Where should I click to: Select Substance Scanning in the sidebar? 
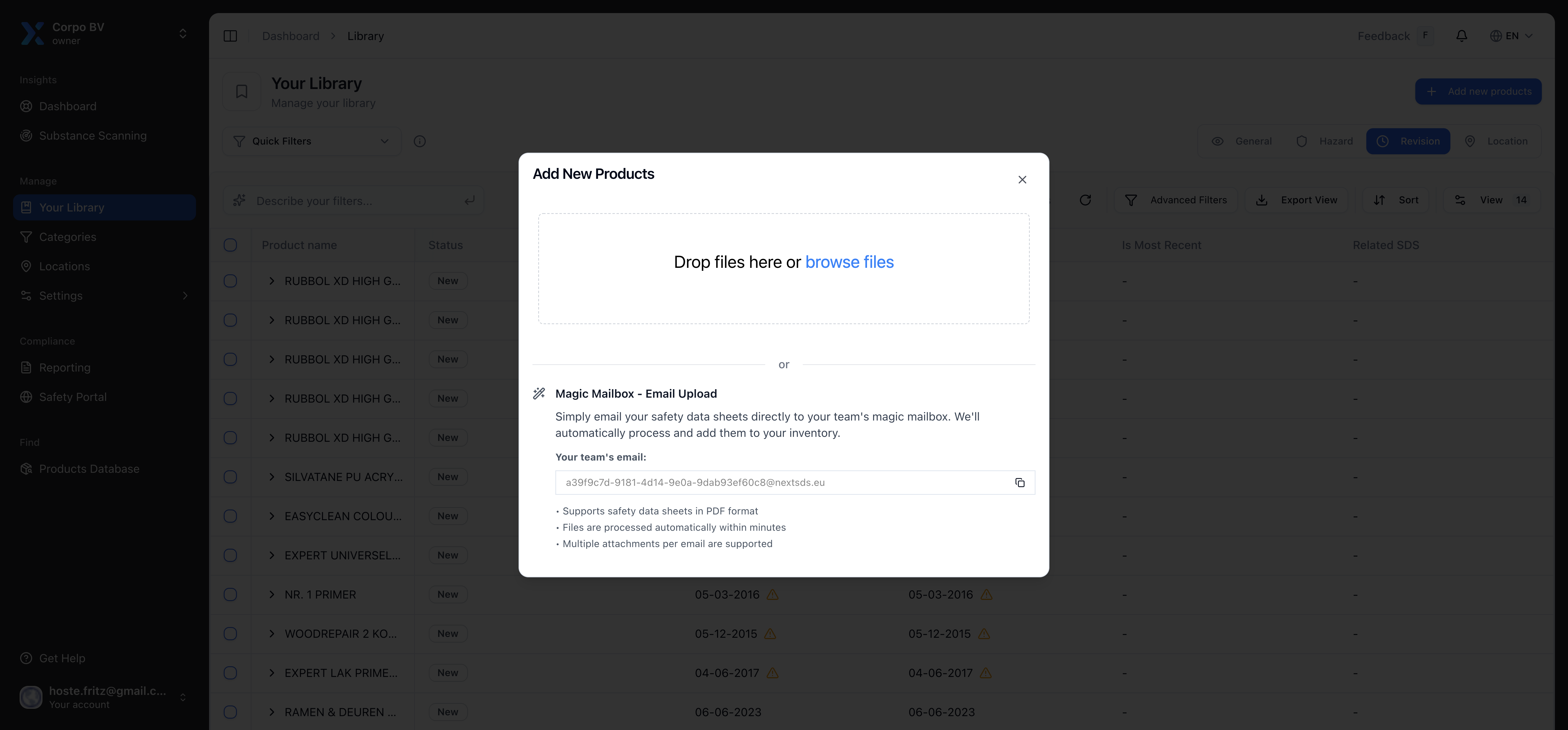coord(93,135)
